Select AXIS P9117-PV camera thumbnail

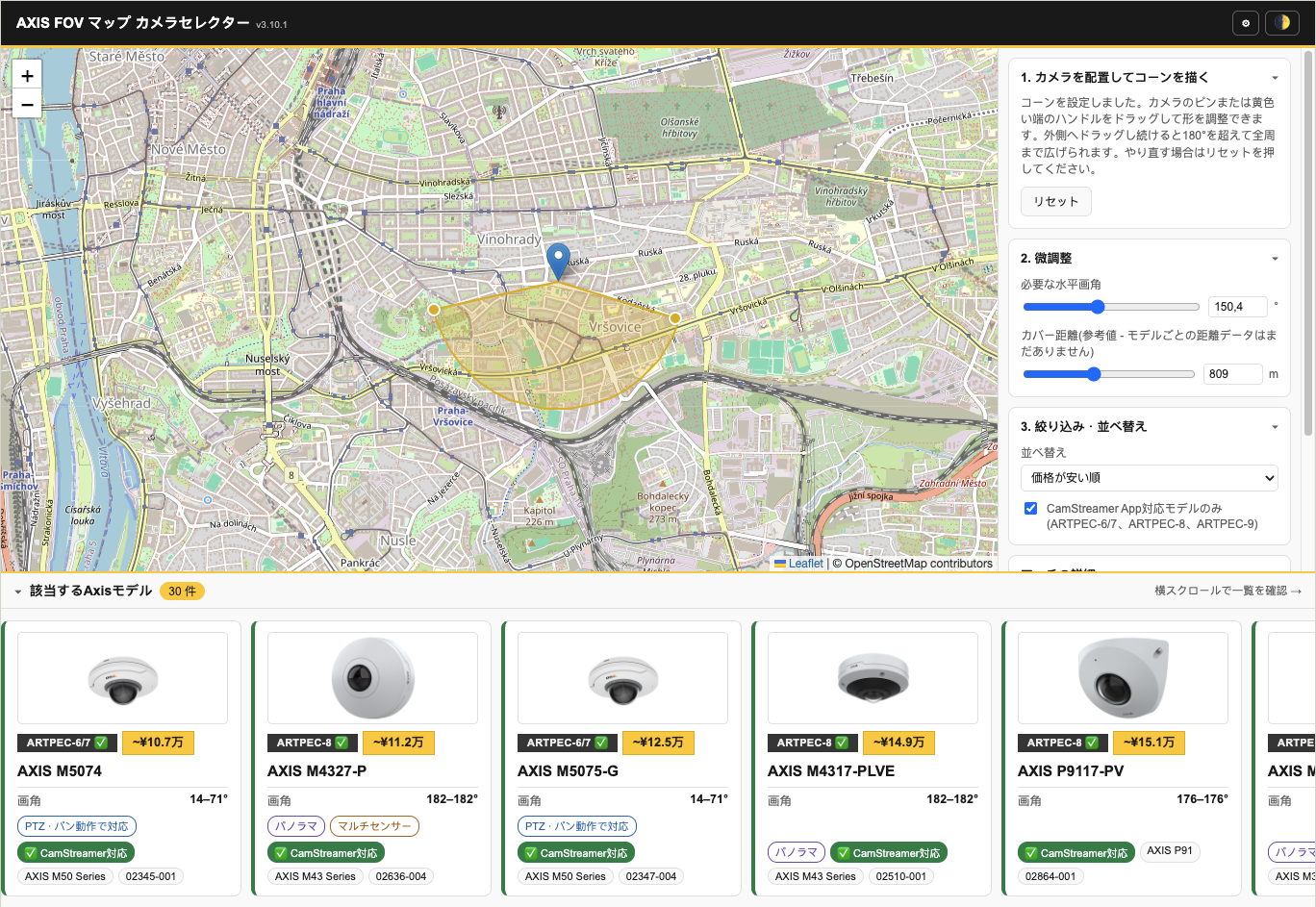(x=1123, y=678)
